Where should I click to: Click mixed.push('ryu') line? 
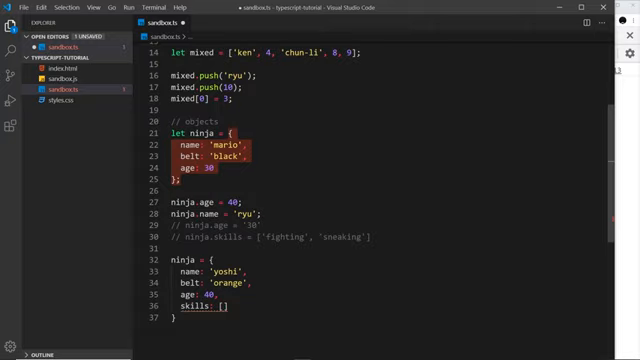(213, 76)
